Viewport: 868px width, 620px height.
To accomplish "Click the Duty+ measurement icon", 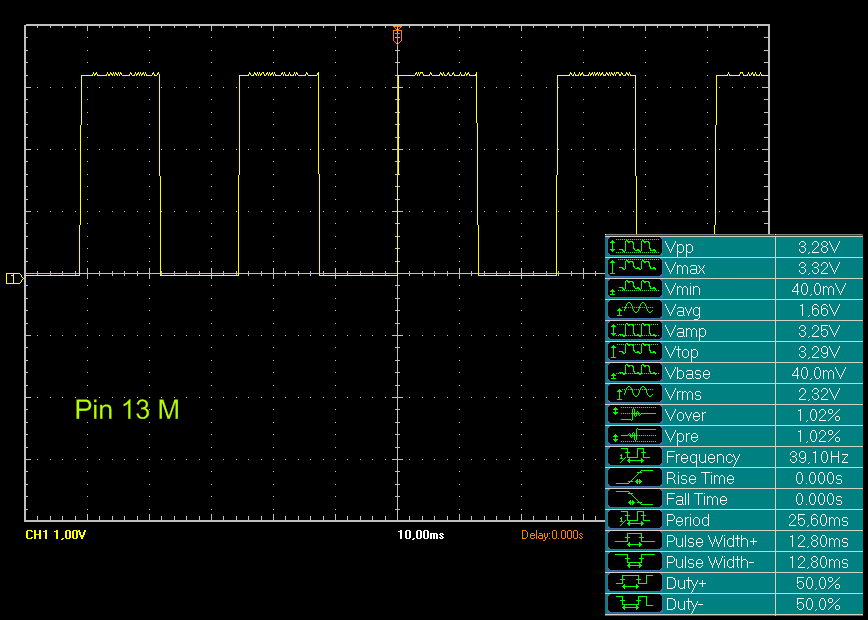I will pyautogui.click(x=634, y=583).
